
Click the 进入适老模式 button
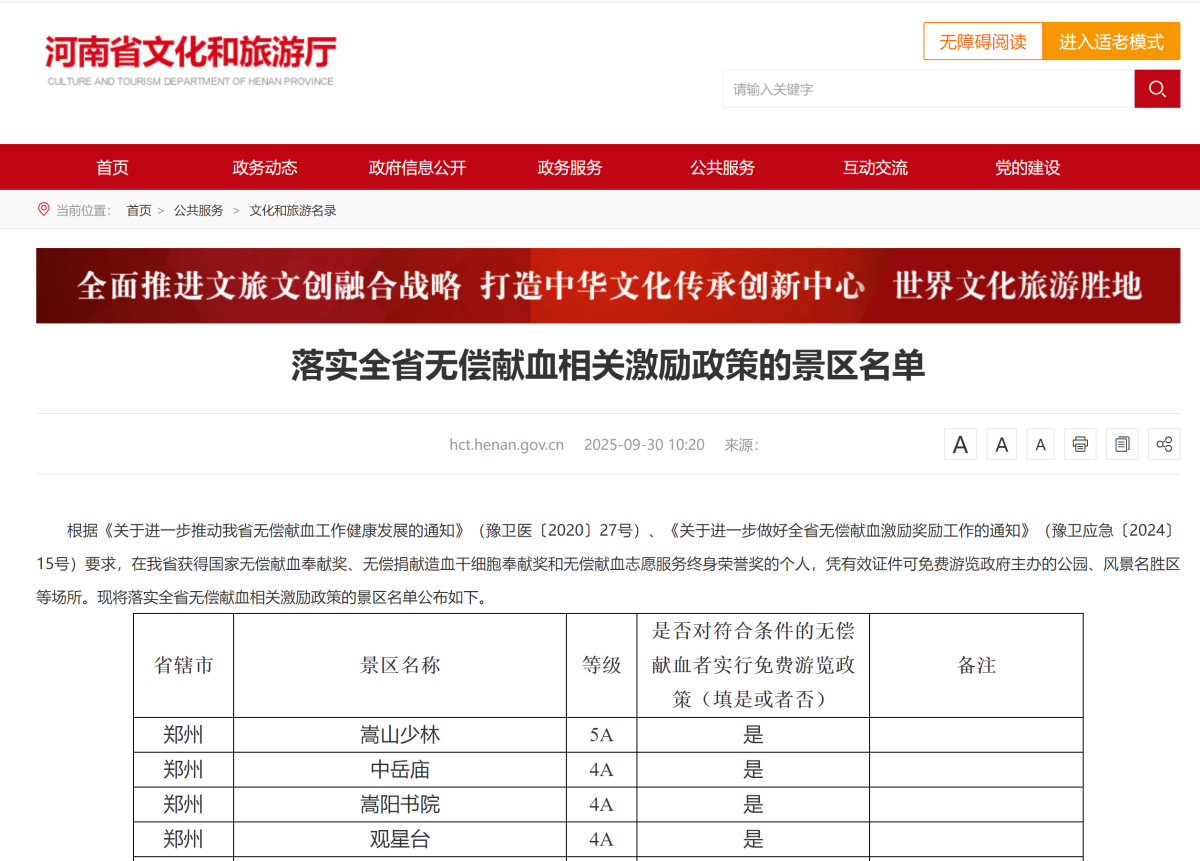(x=1111, y=42)
